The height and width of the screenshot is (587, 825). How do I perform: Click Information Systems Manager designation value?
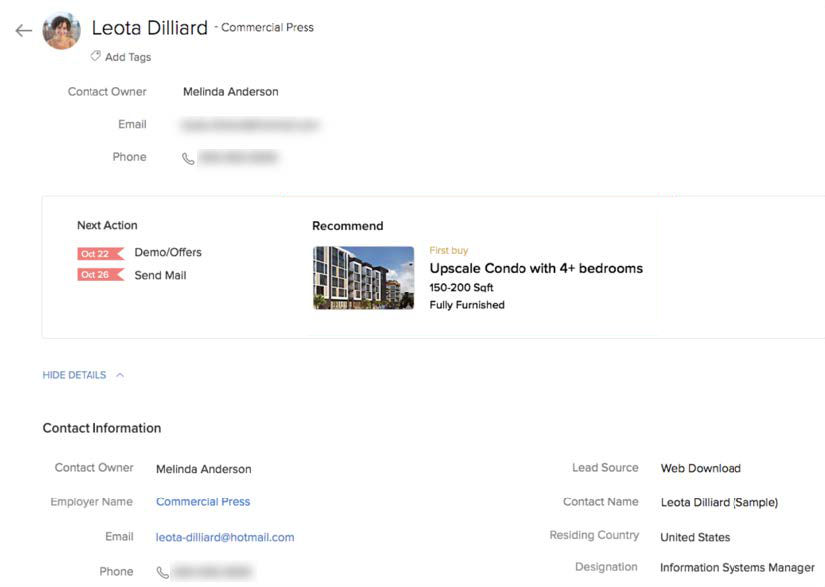[x=737, y=568]
